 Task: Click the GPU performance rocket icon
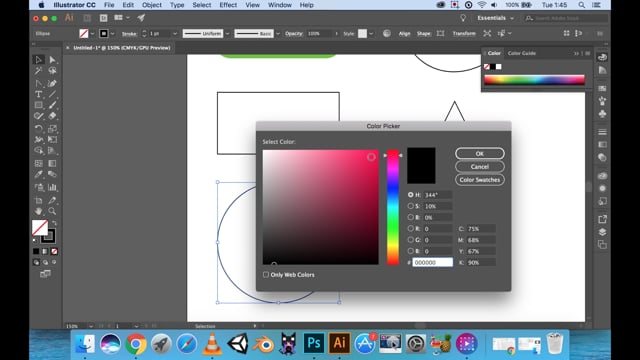tap(141, 18)
